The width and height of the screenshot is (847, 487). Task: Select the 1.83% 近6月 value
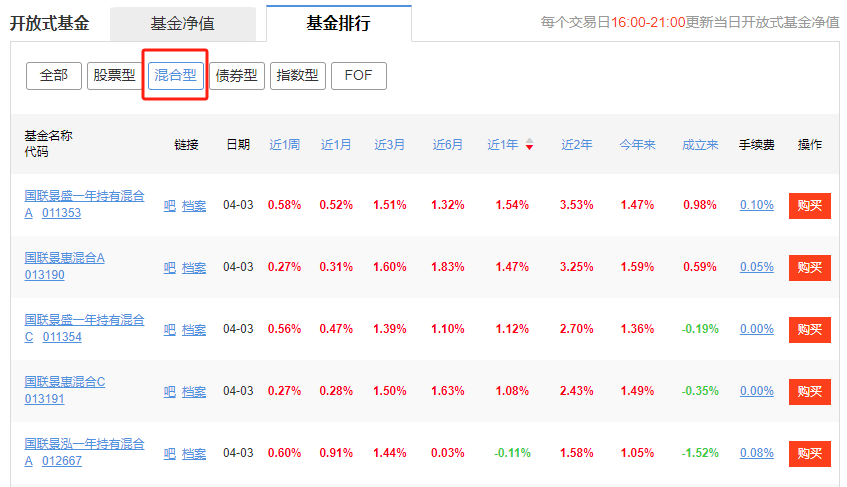click(x=447, y=267)
